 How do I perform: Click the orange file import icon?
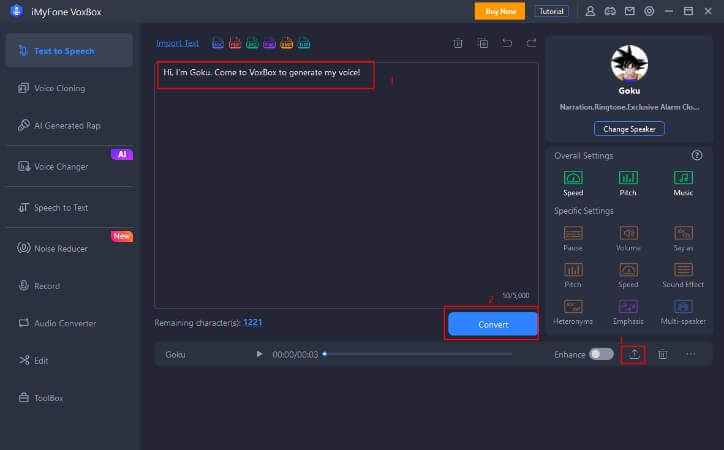pyautogui.click(x=287, y=43)
